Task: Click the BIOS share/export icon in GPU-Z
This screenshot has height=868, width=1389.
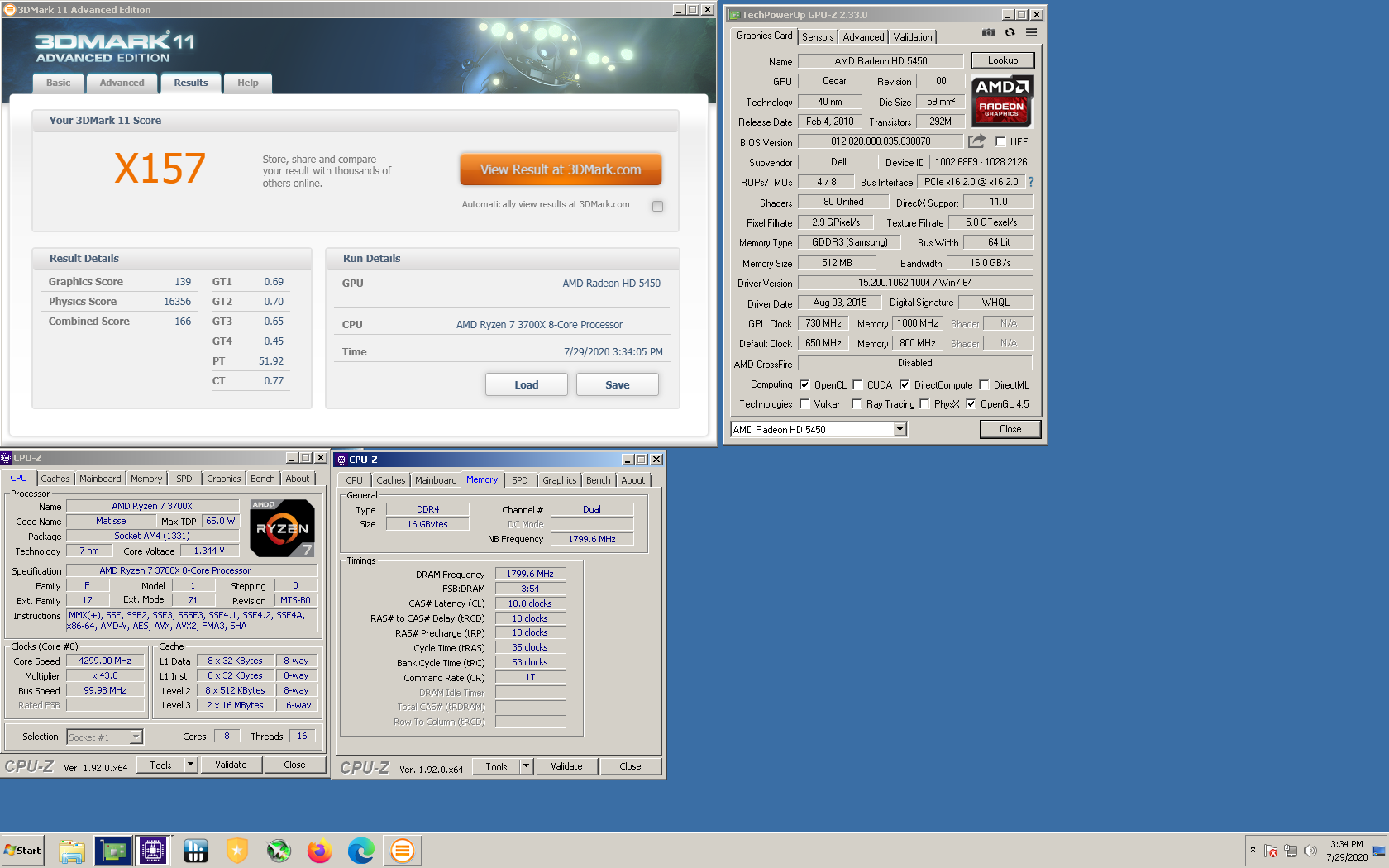Action: (976, 141)
